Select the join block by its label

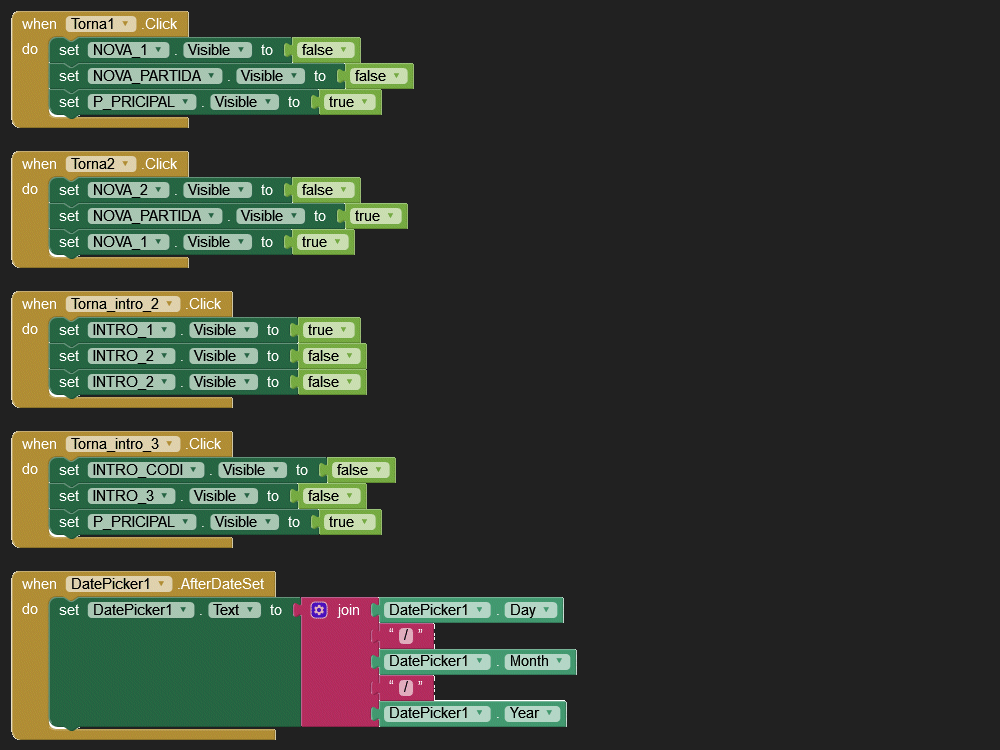348,610
